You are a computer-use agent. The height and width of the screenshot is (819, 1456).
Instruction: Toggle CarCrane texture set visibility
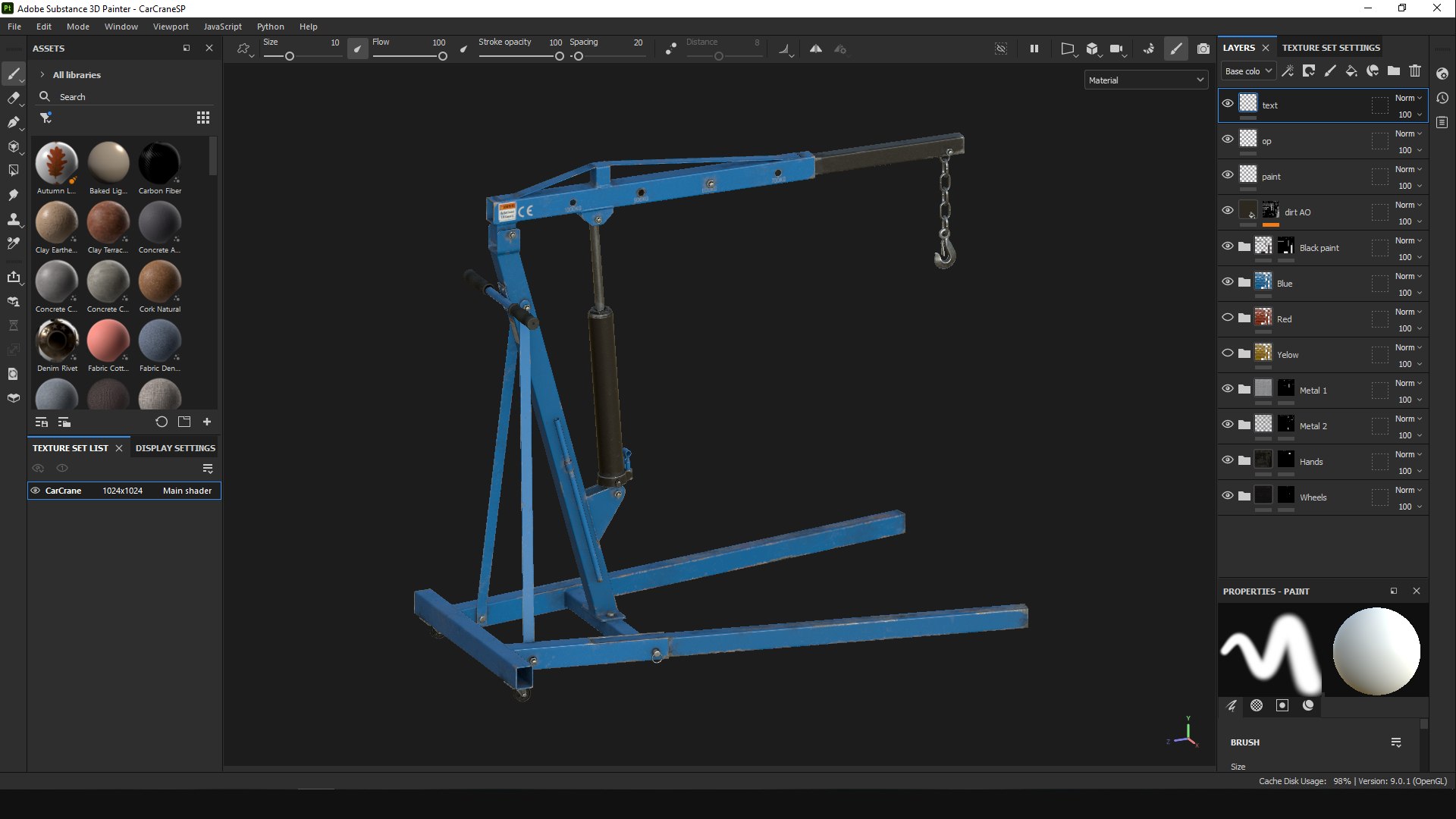point(35,491)
